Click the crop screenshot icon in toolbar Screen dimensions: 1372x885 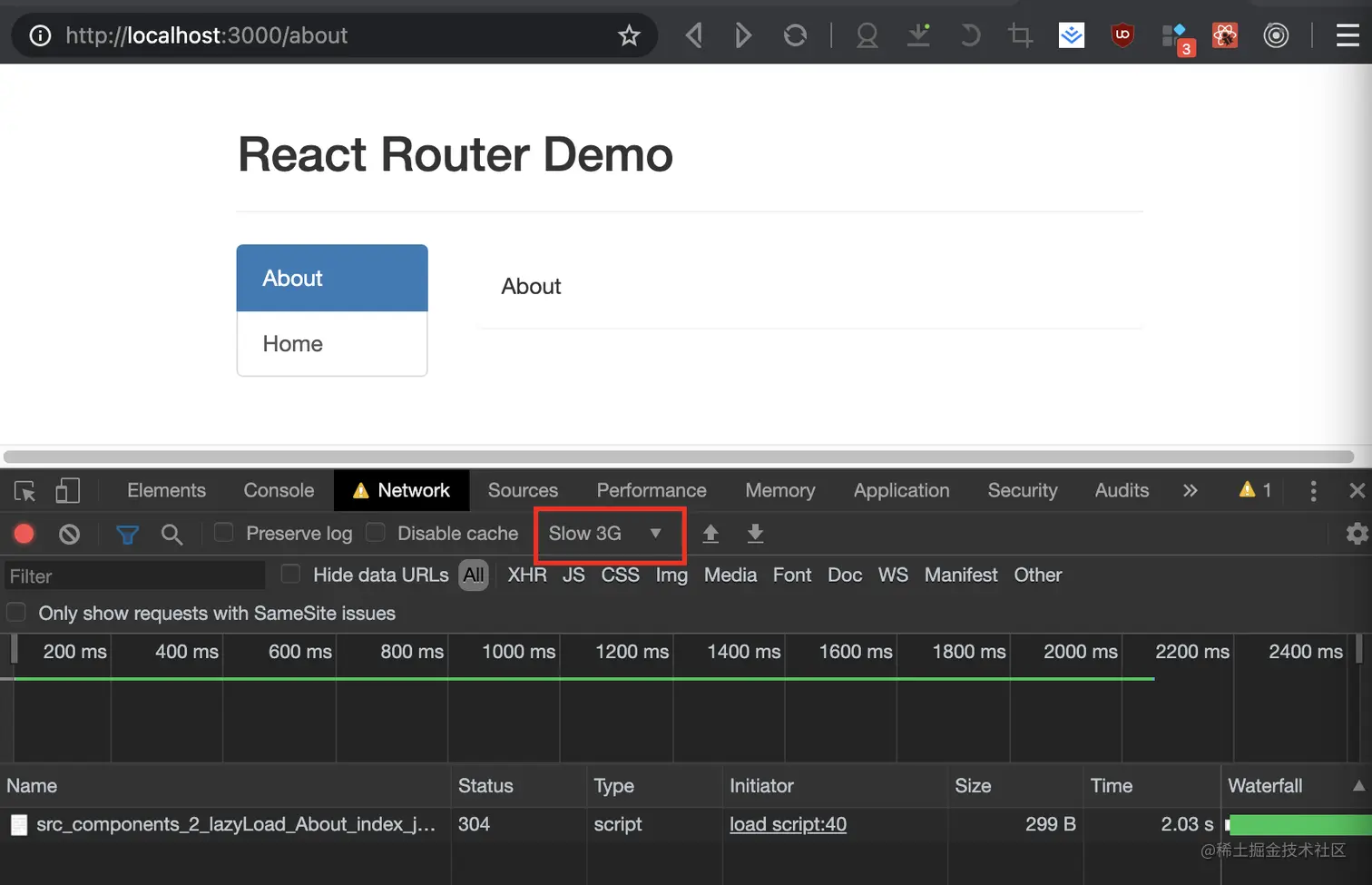point(1021,35)
